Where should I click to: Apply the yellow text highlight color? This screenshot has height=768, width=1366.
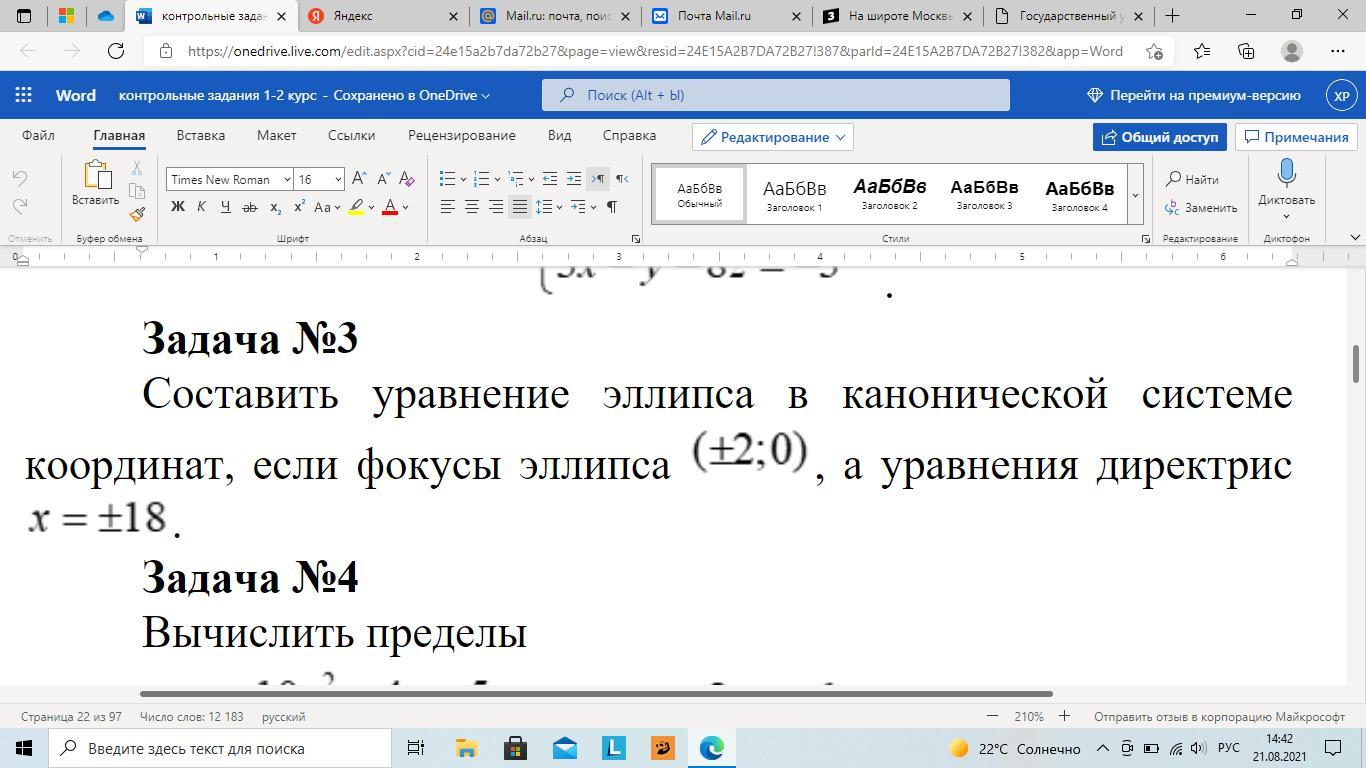356,207
